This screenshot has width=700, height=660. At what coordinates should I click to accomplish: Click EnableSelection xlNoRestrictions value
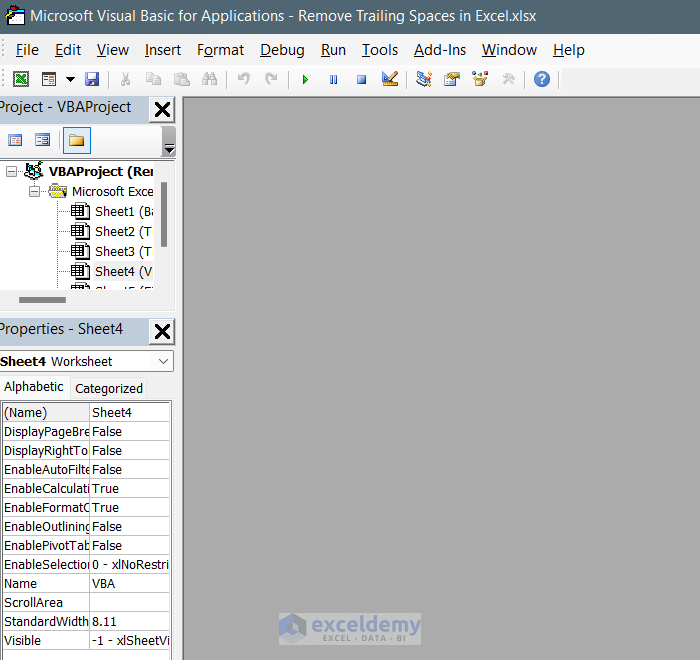pyautogui.click(x=130, y=564)
